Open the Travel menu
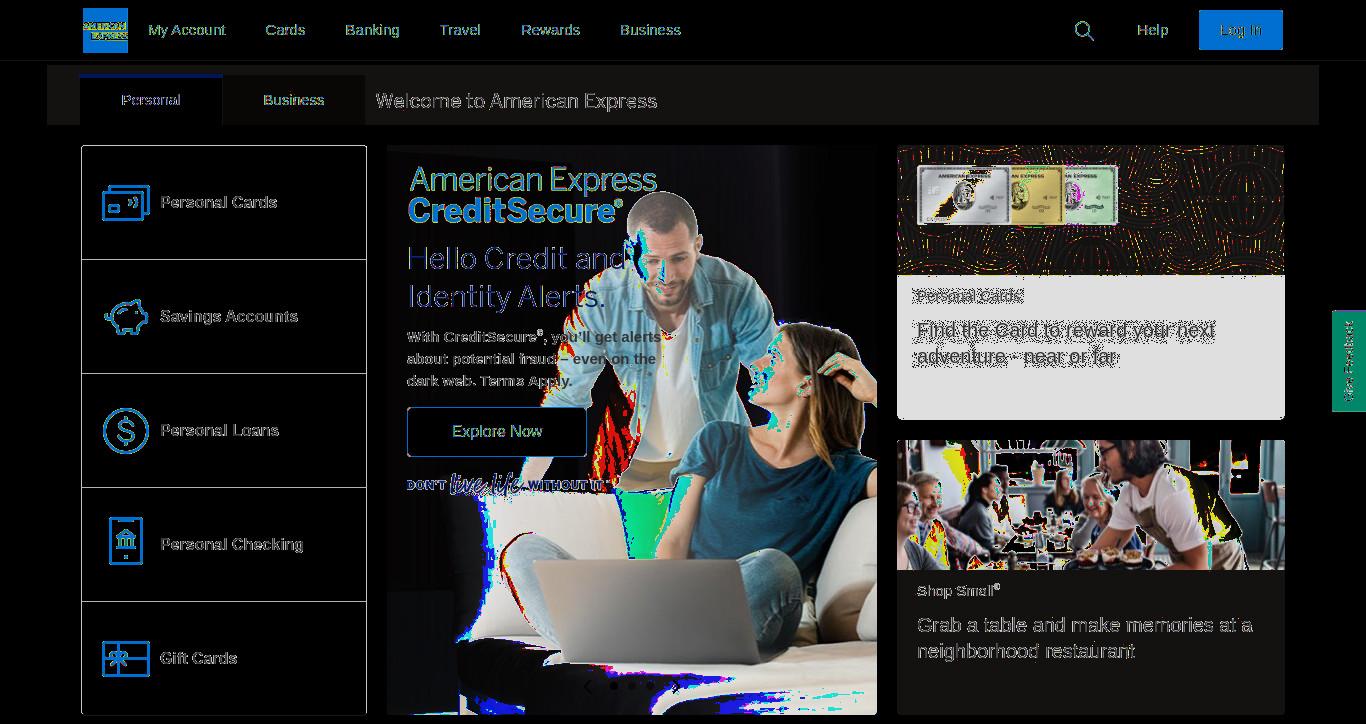This screenshot has height=724, width=1366. pyautogui.click(x=460, y=30)
